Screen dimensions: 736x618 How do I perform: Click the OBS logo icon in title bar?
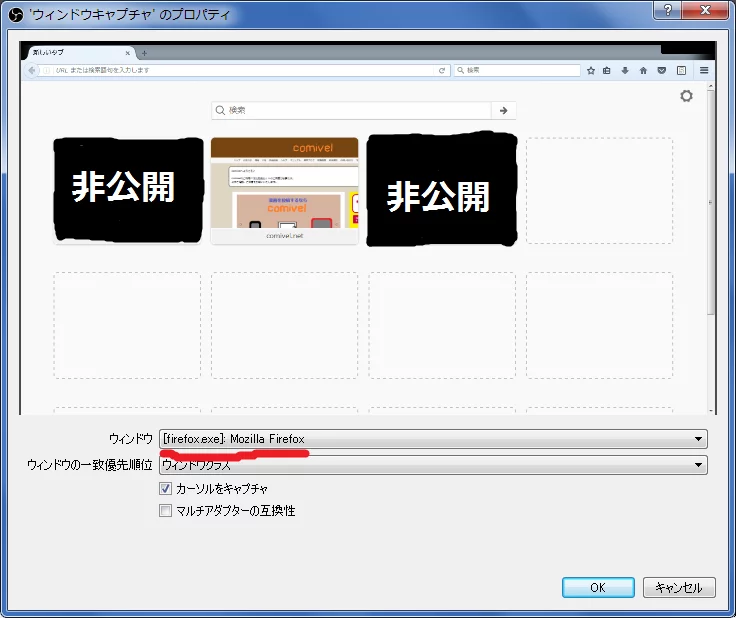[x=16, y=15]
